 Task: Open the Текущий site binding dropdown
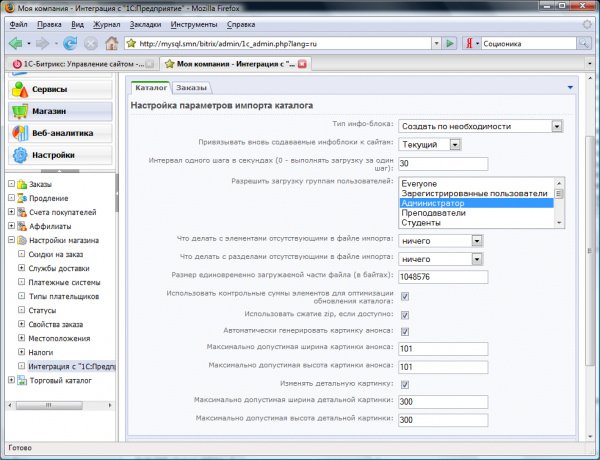coord(430,145)
